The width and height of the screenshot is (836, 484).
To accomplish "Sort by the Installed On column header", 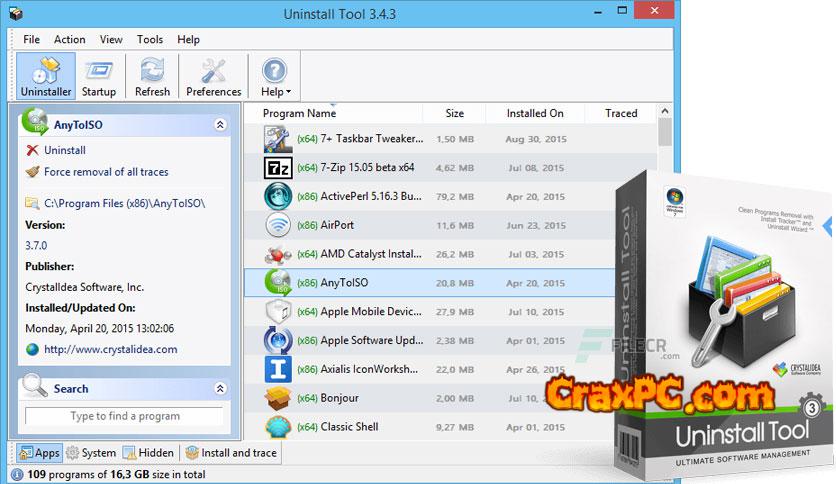I will (535, 113).
